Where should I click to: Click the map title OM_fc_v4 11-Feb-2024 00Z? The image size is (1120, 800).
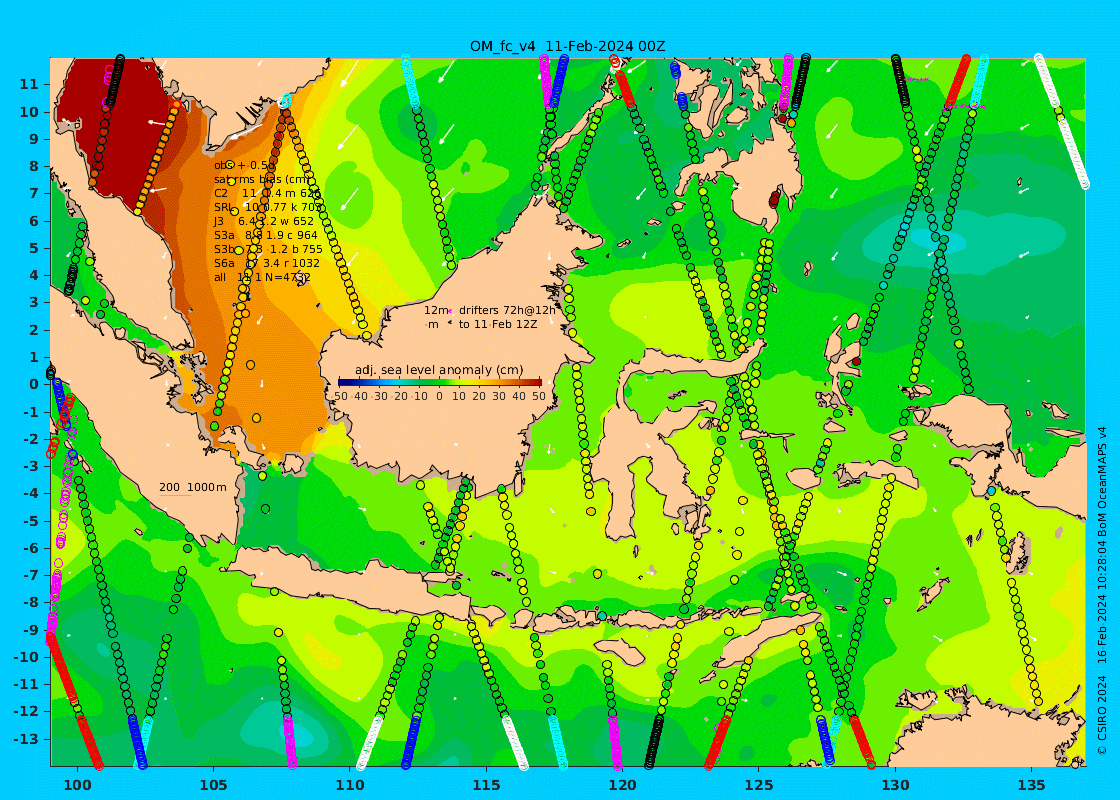[567, 46]
